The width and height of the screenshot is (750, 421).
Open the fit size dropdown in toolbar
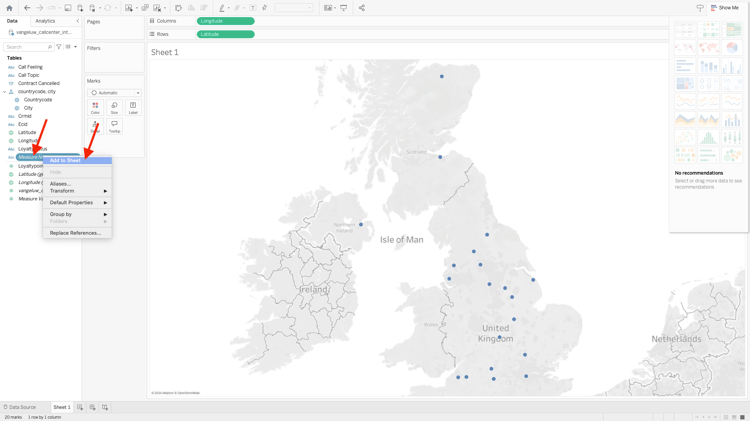(294, 8)
